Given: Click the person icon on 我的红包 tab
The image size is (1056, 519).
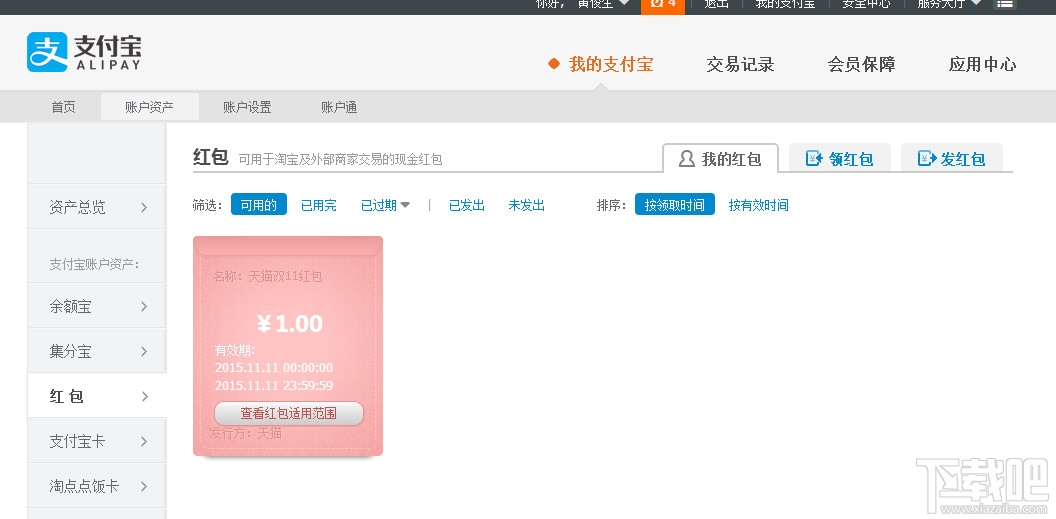Looking at the screenshot, I should [x=686, y=159].
